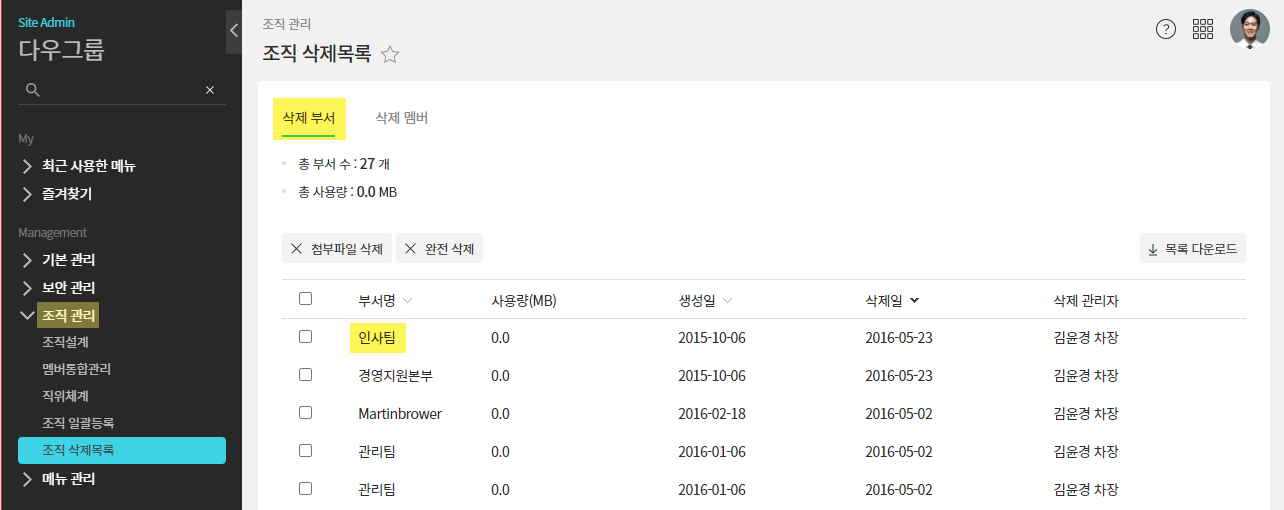Select the Martinbrower row checkbox
Viewport: 1284px width, 510px height.
[306, 413]
